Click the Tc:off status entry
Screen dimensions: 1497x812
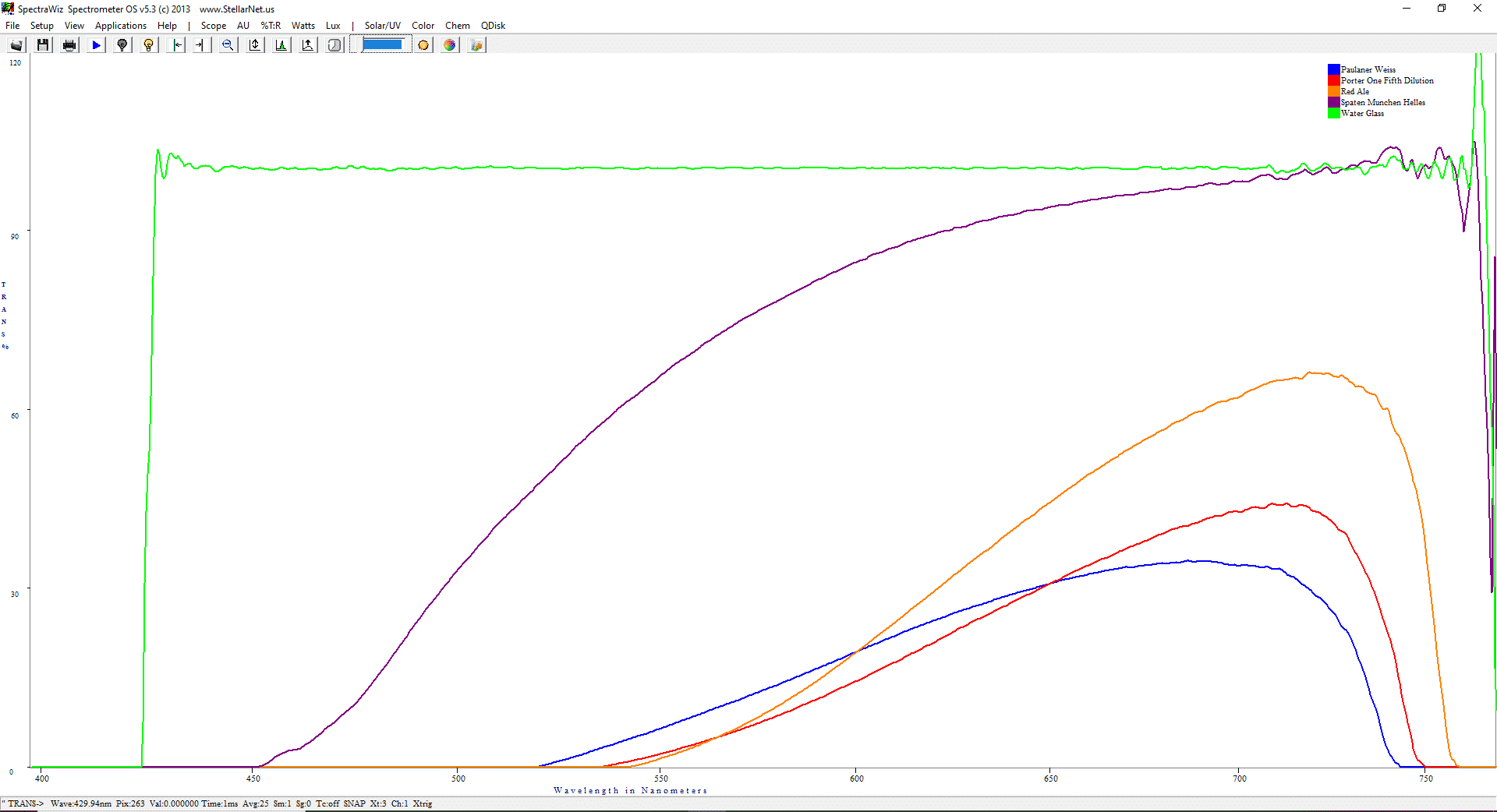click(327, 803)
